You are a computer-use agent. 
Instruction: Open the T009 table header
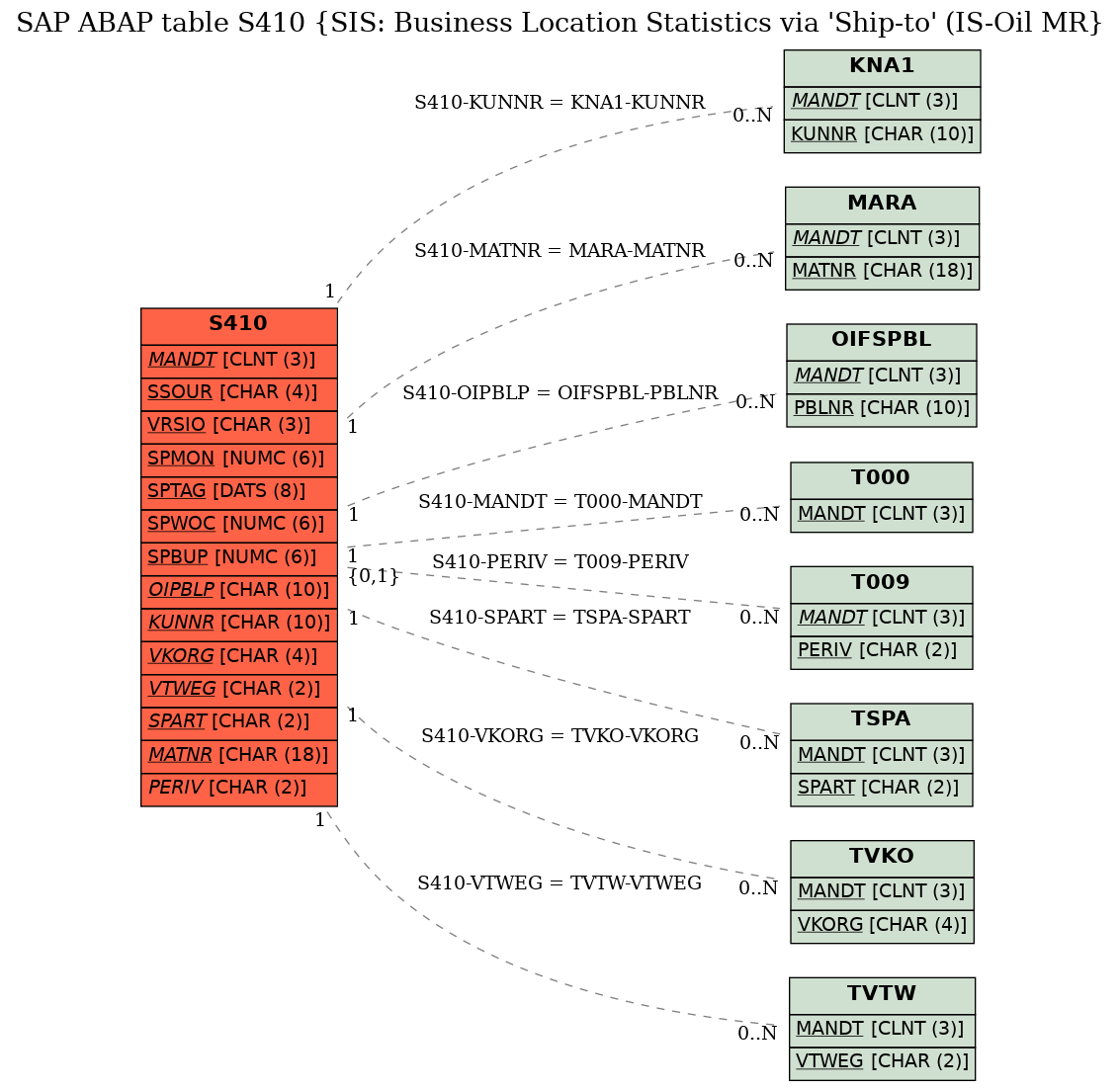point(882,583)
